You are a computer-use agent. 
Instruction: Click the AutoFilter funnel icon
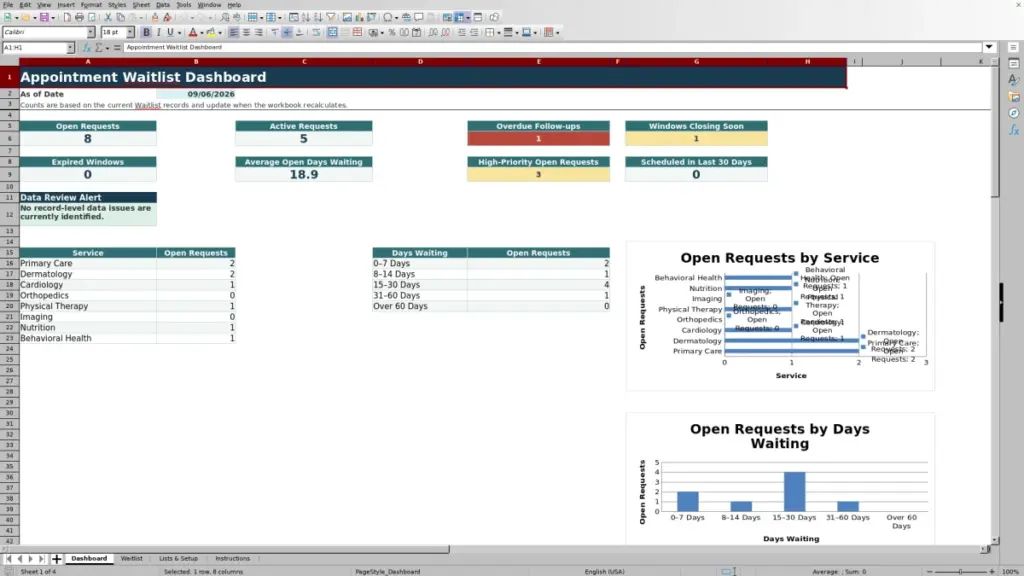point(330,17)
